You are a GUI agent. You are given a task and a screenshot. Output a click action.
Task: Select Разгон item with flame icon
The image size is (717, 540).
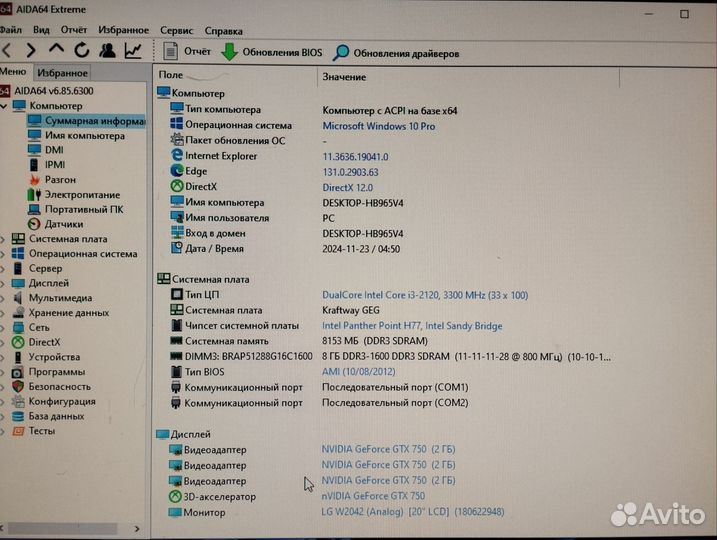point(59,180)
